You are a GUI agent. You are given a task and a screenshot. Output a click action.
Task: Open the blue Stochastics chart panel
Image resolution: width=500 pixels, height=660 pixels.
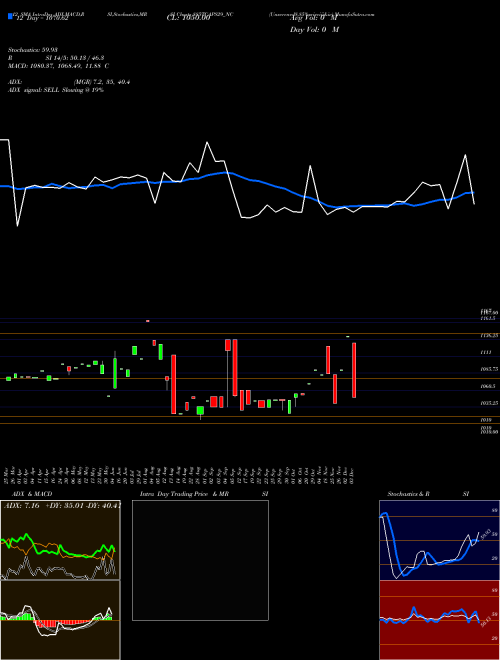click(x=439, y=540)
